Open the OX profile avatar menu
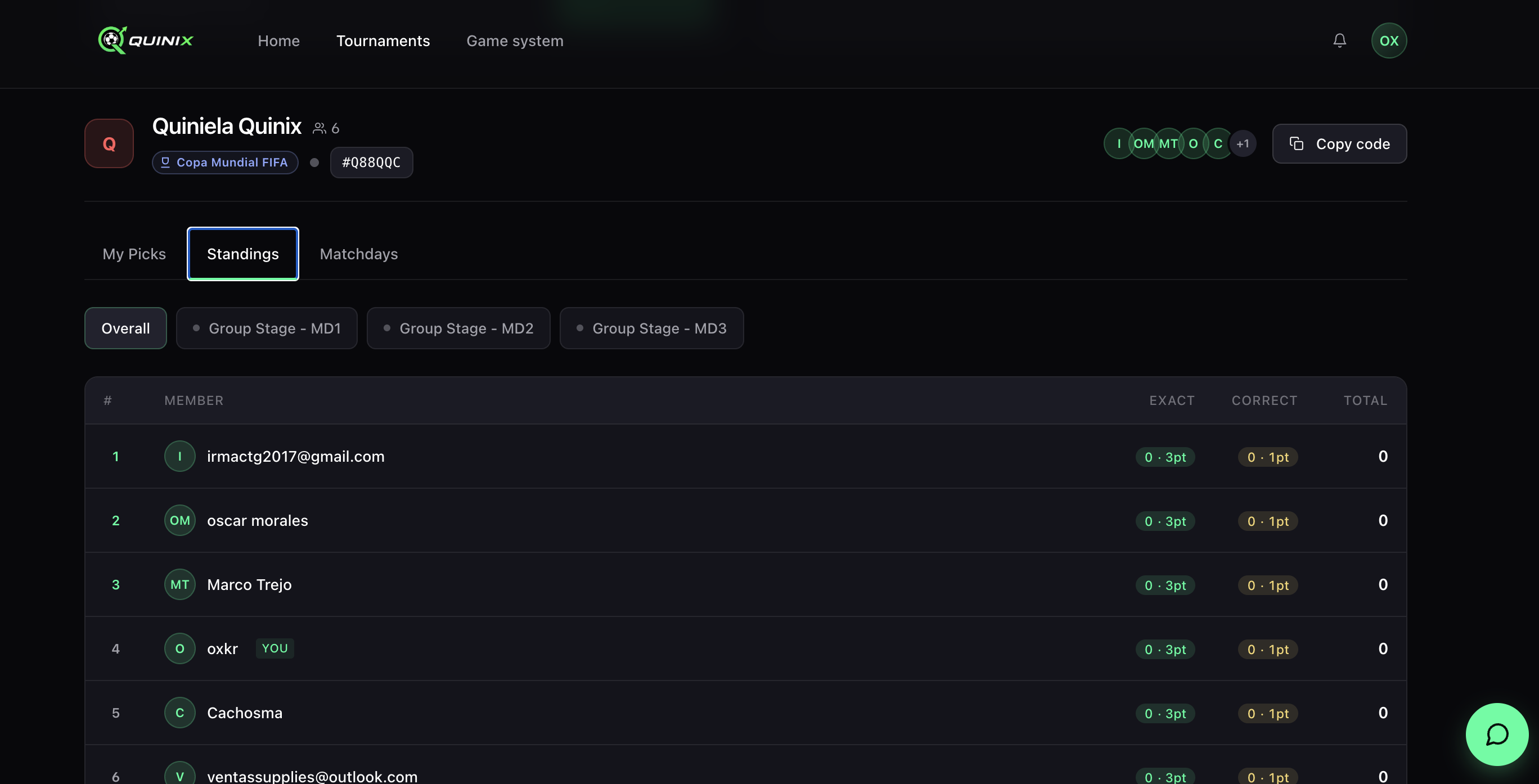Screen dimensions: 1539x784 pos(1388,40)
